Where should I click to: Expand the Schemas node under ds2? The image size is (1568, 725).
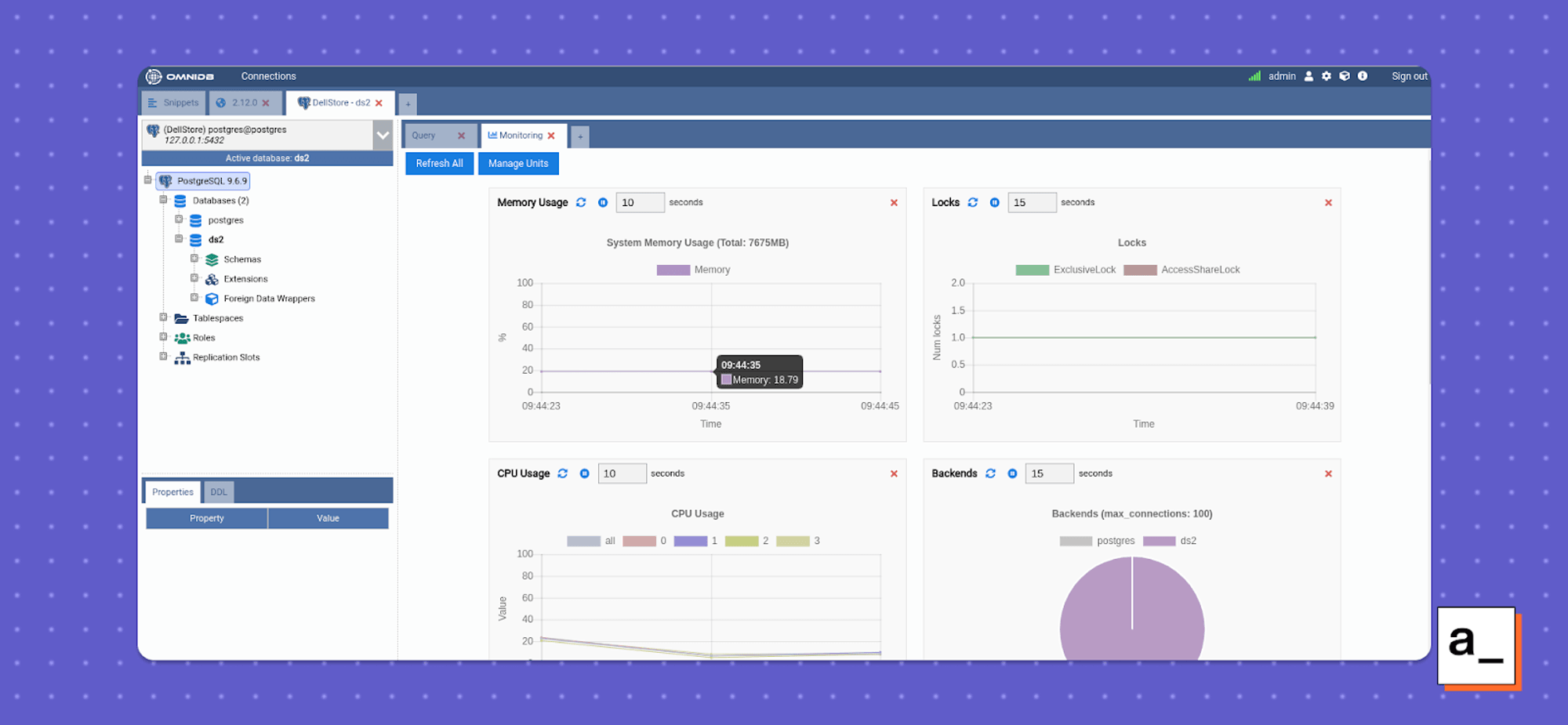(194, 259)
